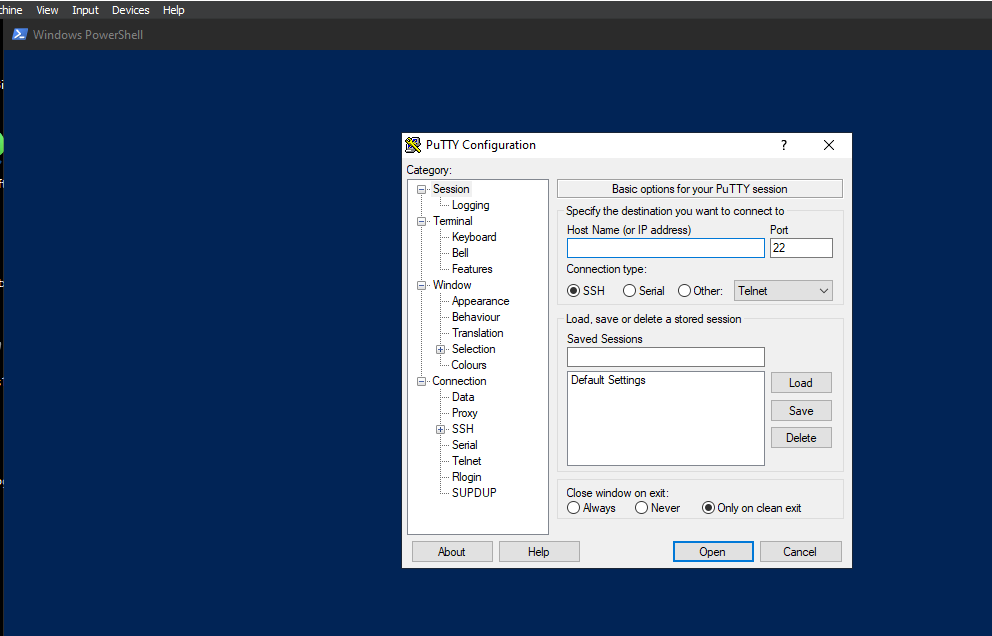Image resolution: width=992 pixels, height=636 pixels.
Task: Open the Devices menu
Action: point(131,10)
